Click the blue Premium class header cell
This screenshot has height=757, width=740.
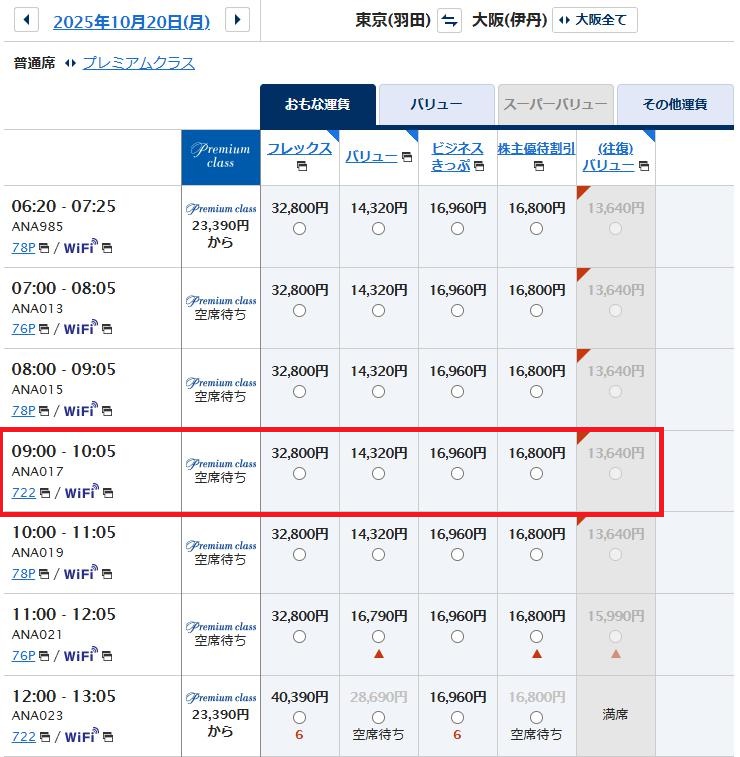(x=220, y=156)
